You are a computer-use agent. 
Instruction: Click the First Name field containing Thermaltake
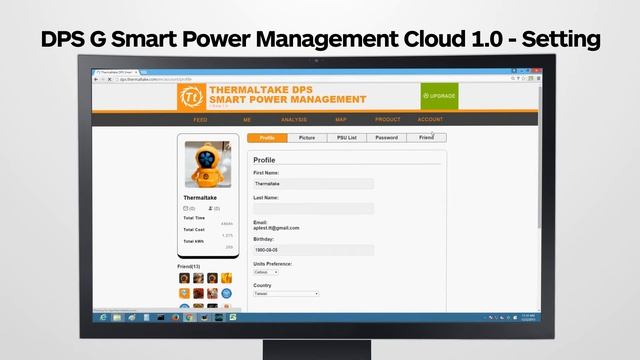(x=313, y=184)
